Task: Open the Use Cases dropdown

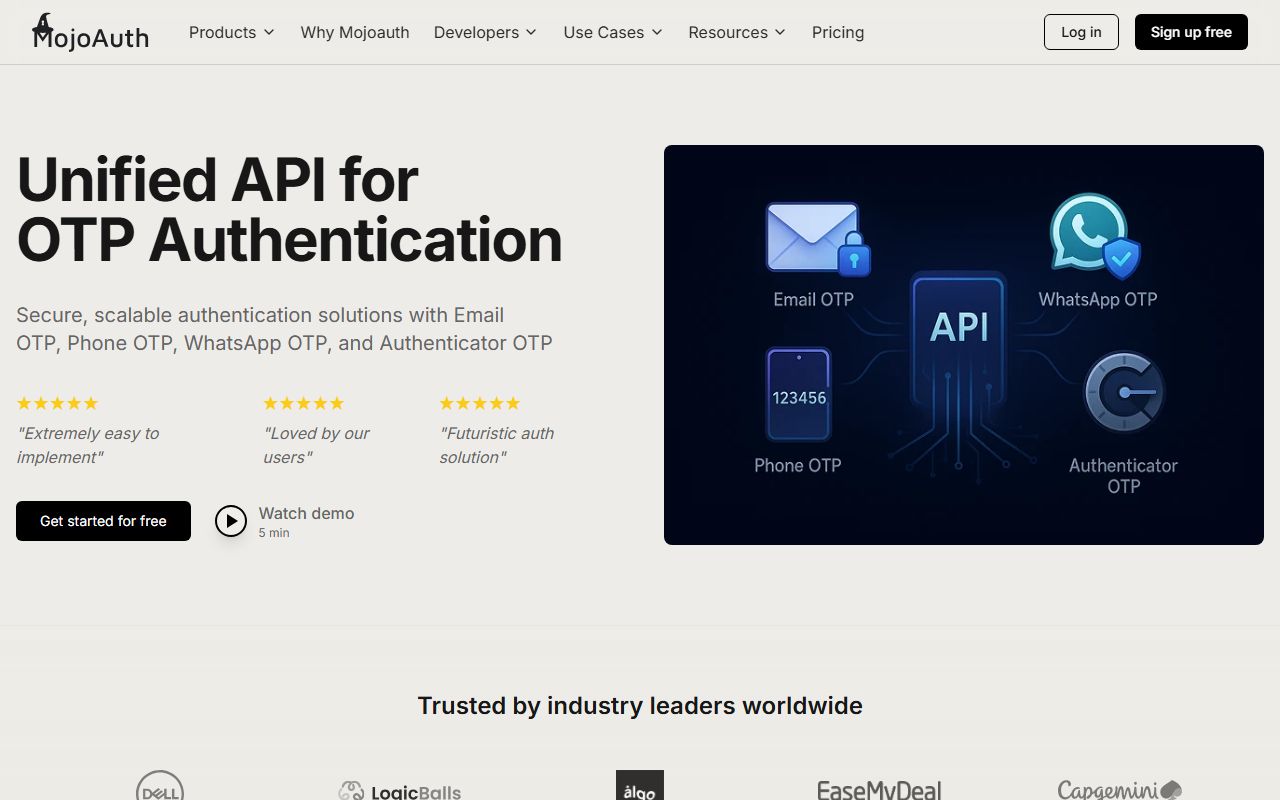Action: [x=612, y=32]
